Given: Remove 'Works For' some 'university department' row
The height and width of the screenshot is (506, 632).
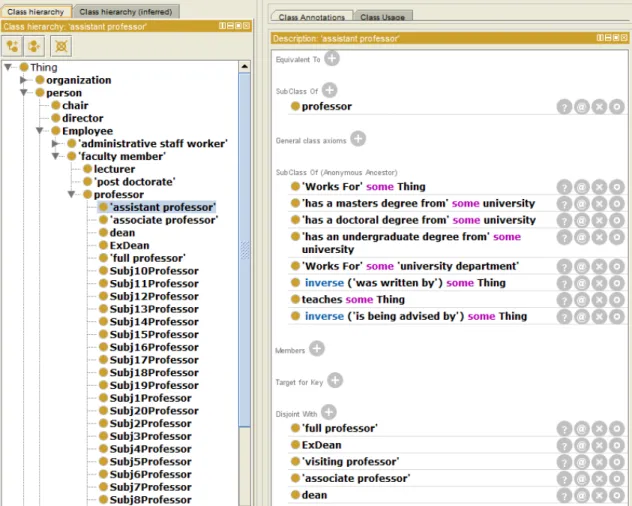Looking at the screenshot, I should click(x=599, y=267).
